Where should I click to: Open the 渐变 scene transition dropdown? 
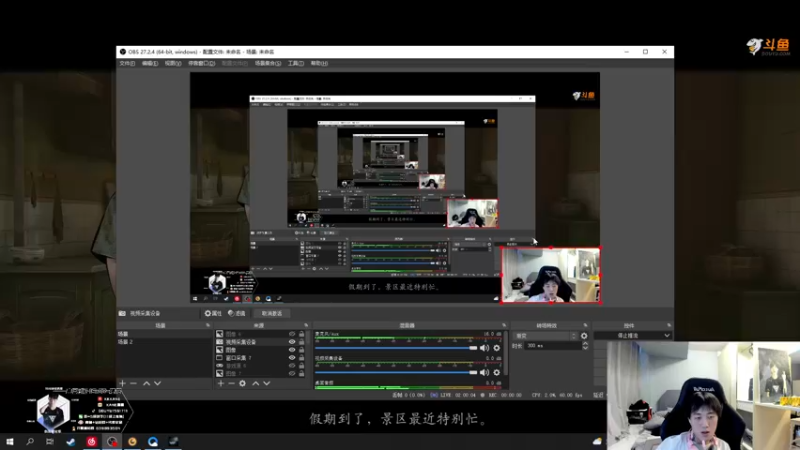tap(545, 336)
